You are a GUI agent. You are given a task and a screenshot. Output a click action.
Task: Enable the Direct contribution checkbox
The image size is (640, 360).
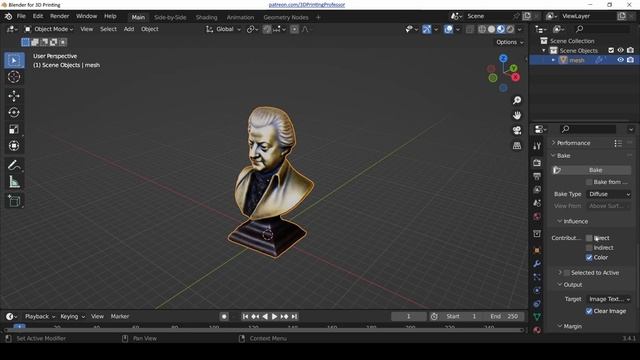(x=589, y=238)
